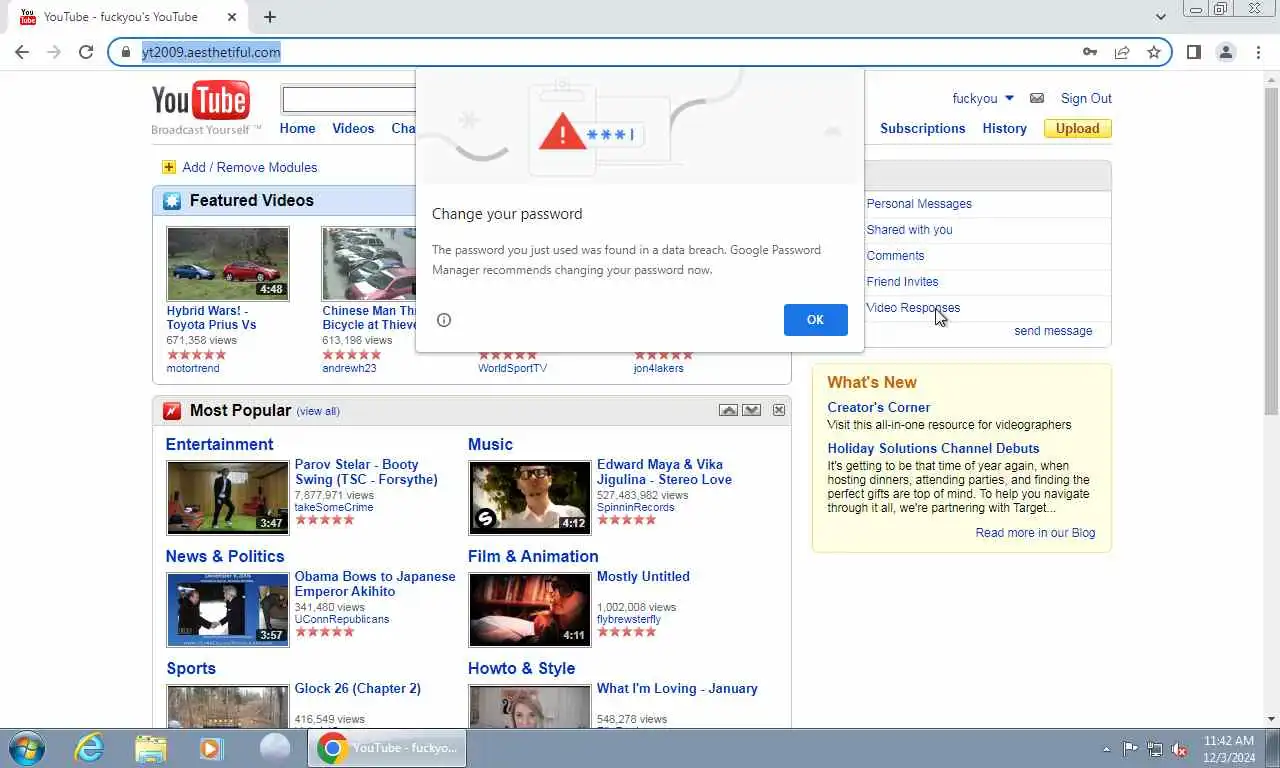
Task: Open Add / Remove Modules link
Action: (x=249, y=167)
